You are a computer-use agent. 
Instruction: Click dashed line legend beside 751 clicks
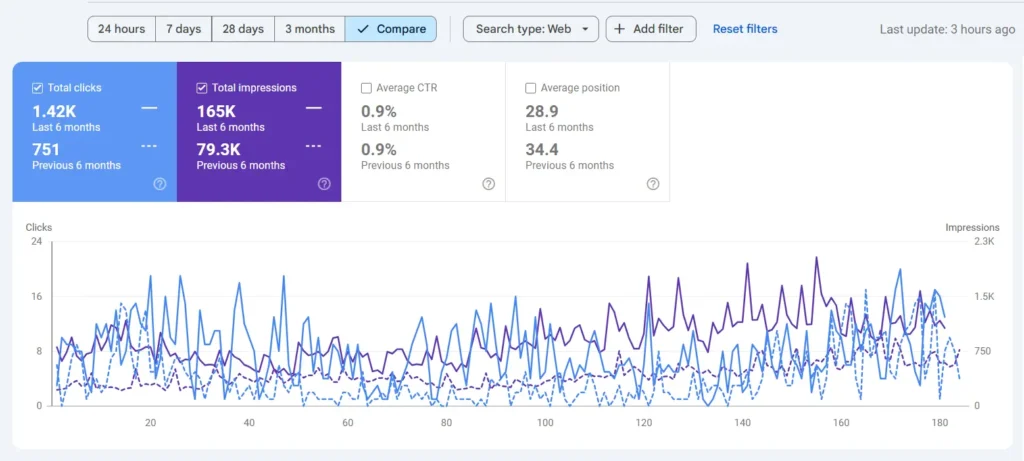click(x=150, y=146)
